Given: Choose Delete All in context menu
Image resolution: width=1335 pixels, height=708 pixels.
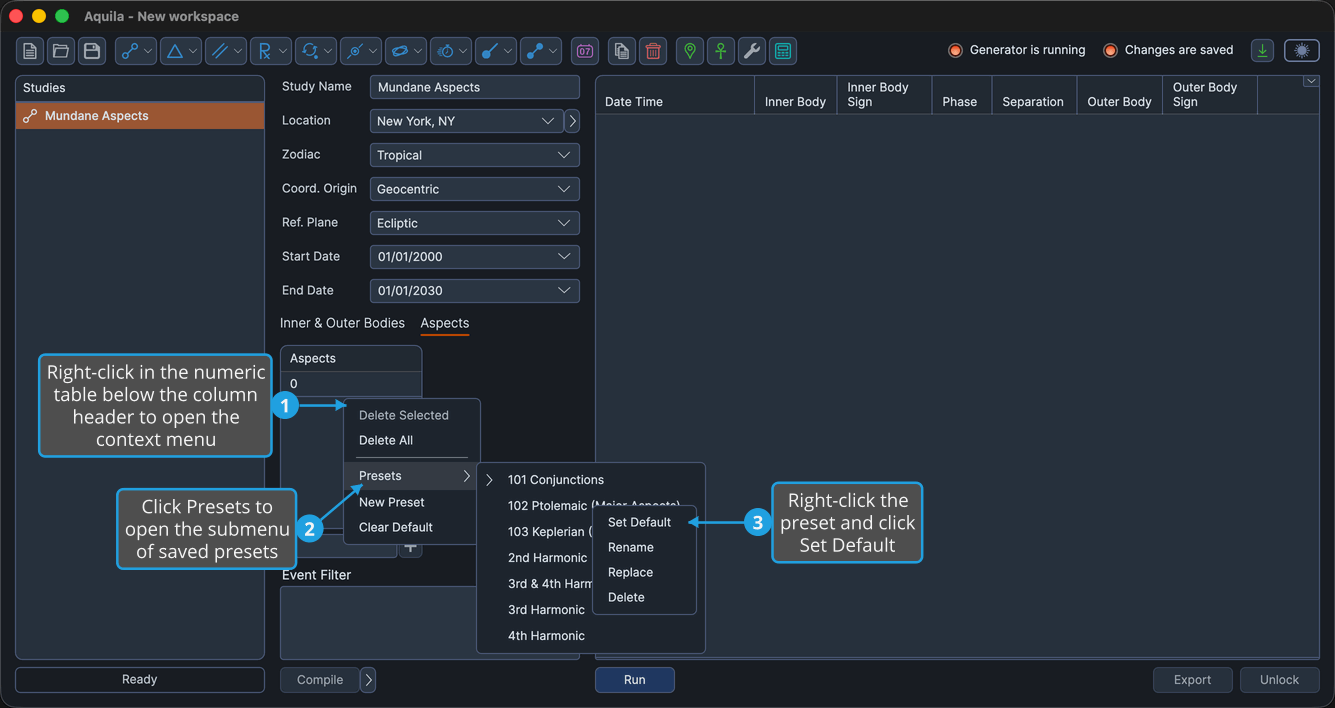Looking at the screenshot, I should [412, 440].
